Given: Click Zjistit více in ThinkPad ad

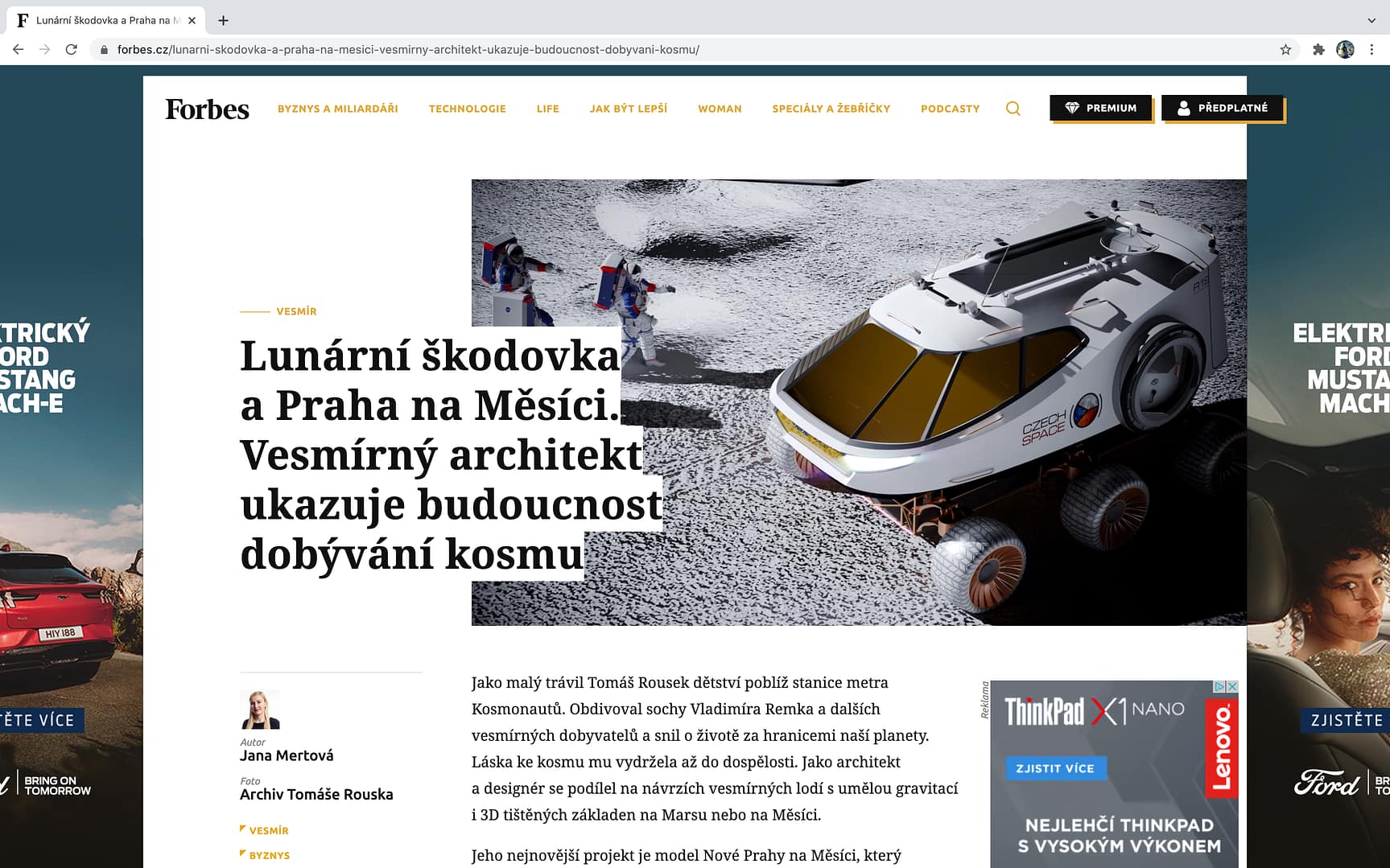Looking at the screenshot, I should point(1055,768).
